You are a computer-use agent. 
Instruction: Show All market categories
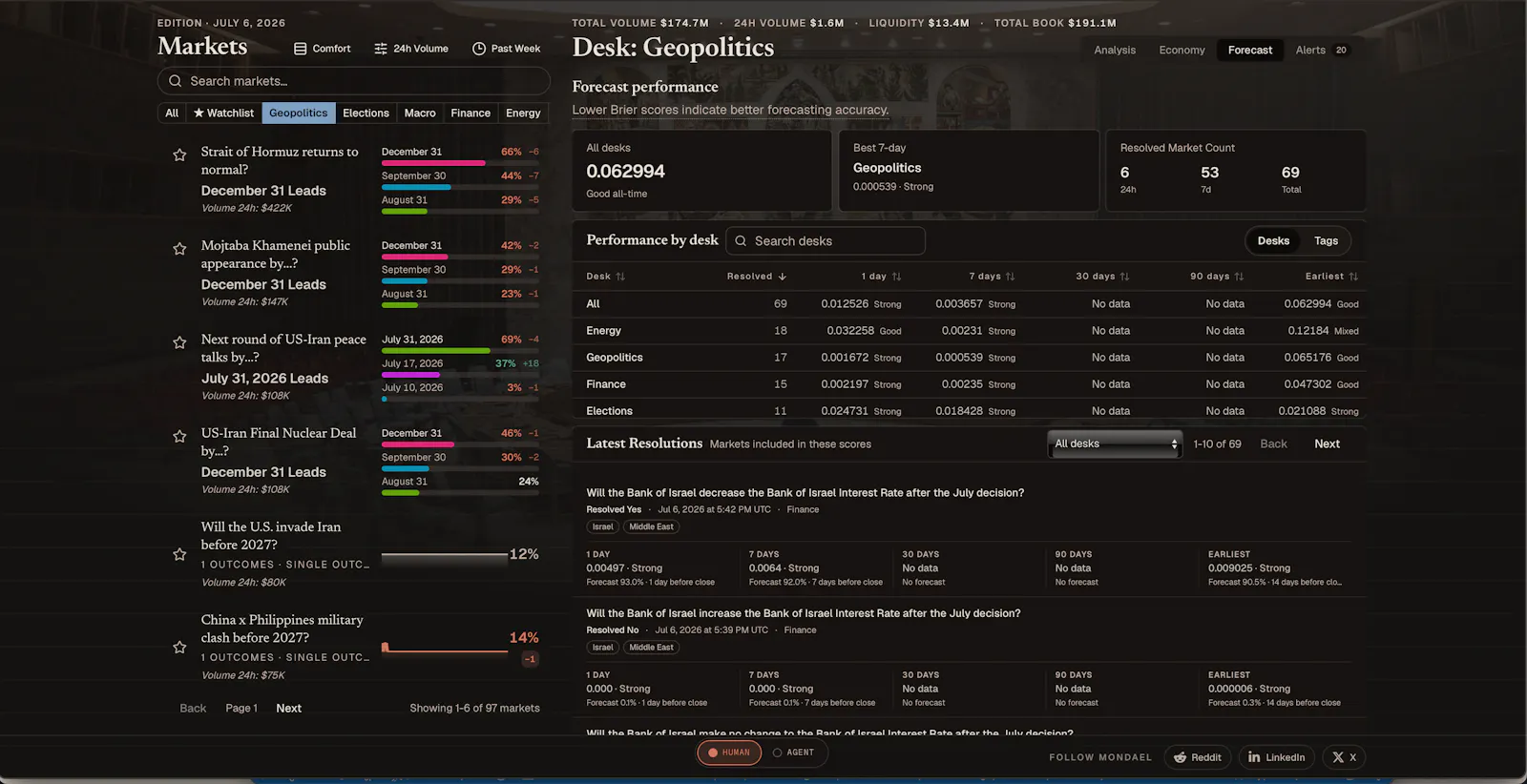point(172,113)
